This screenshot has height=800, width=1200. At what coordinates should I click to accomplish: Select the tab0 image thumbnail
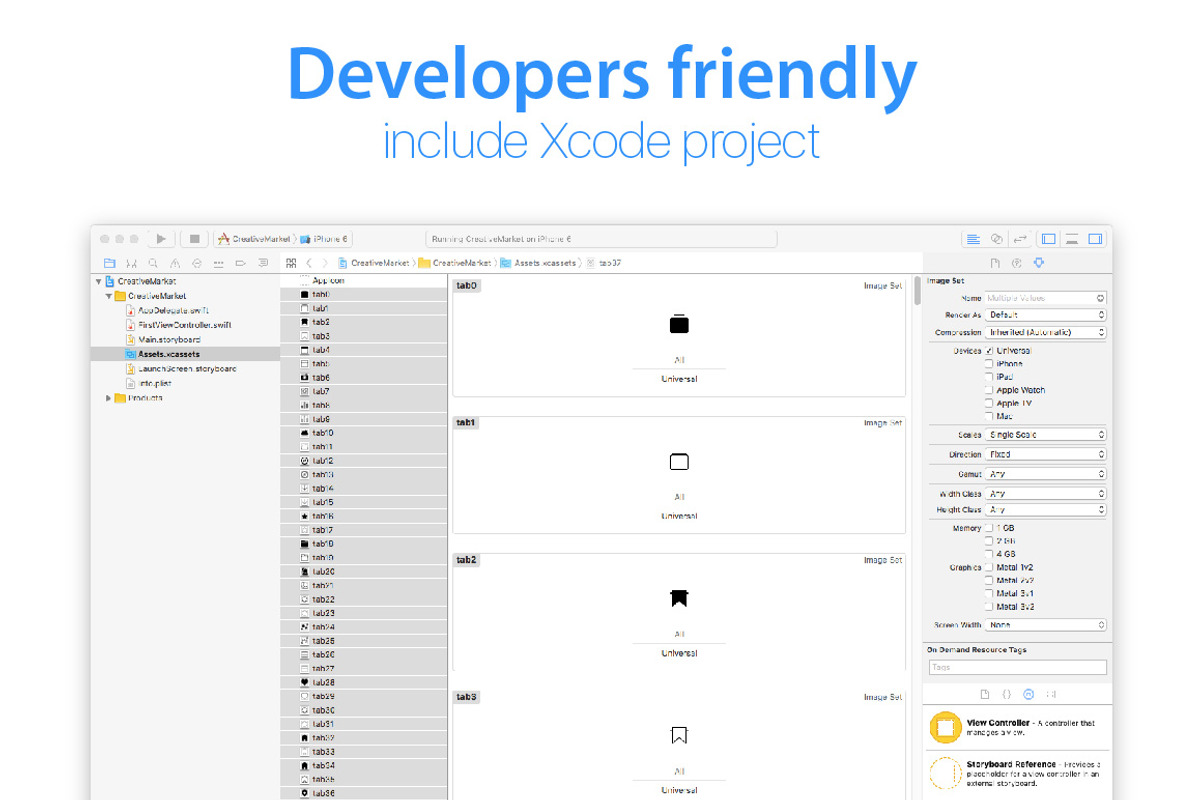click(679, 324)
